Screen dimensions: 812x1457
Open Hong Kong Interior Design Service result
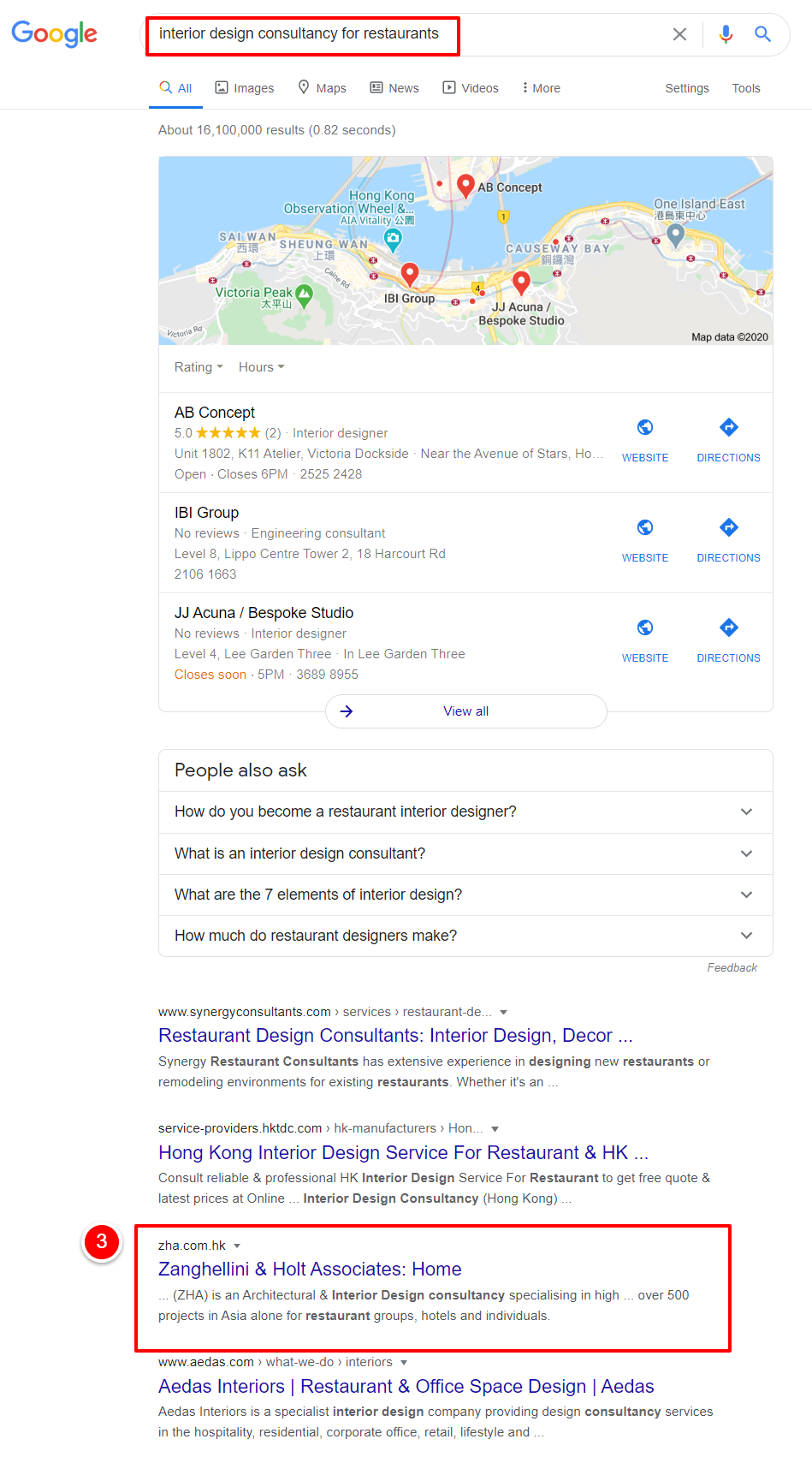(403, 1153)
